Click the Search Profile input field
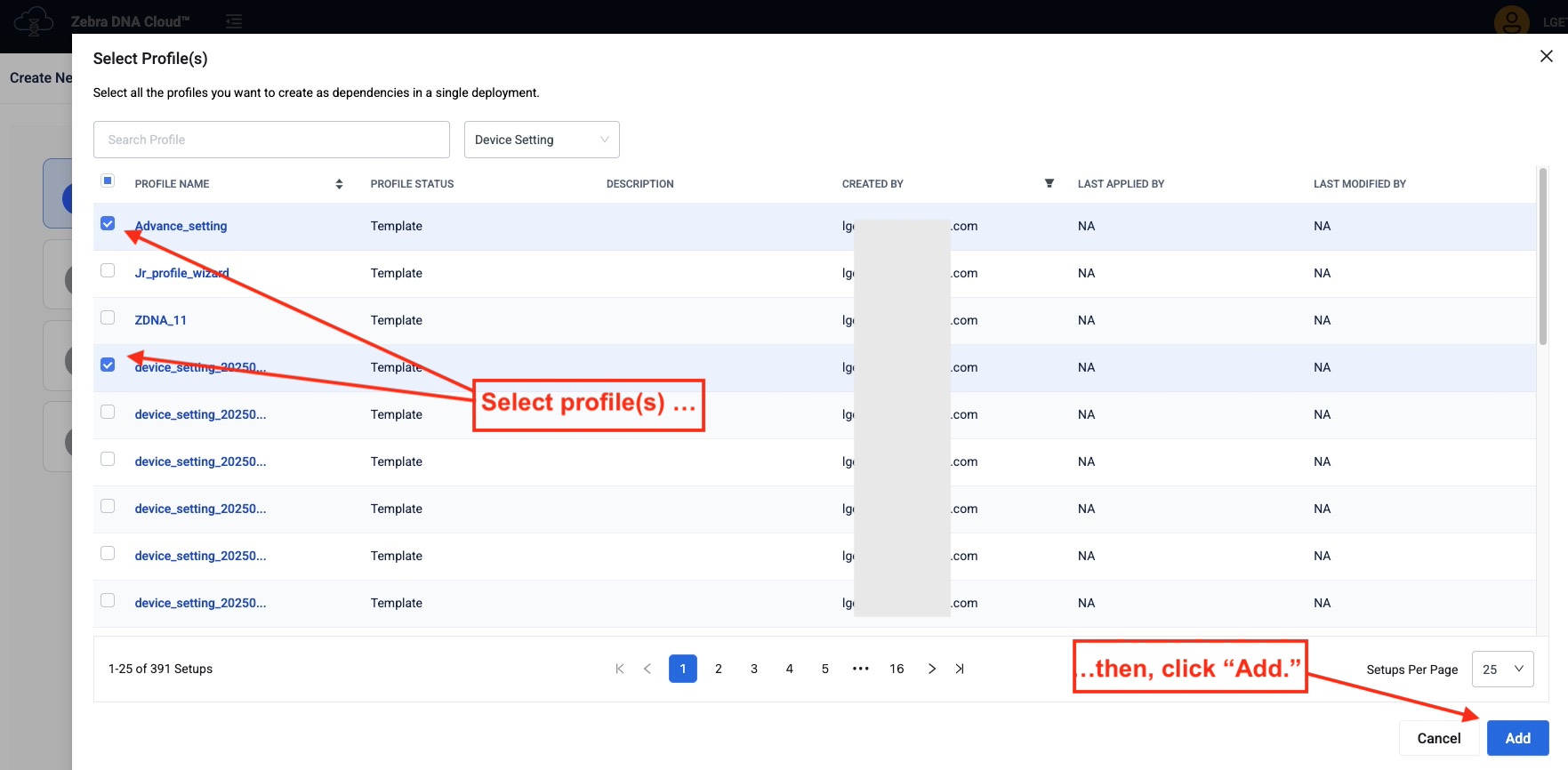1568x770 pixels. [271, 140]
